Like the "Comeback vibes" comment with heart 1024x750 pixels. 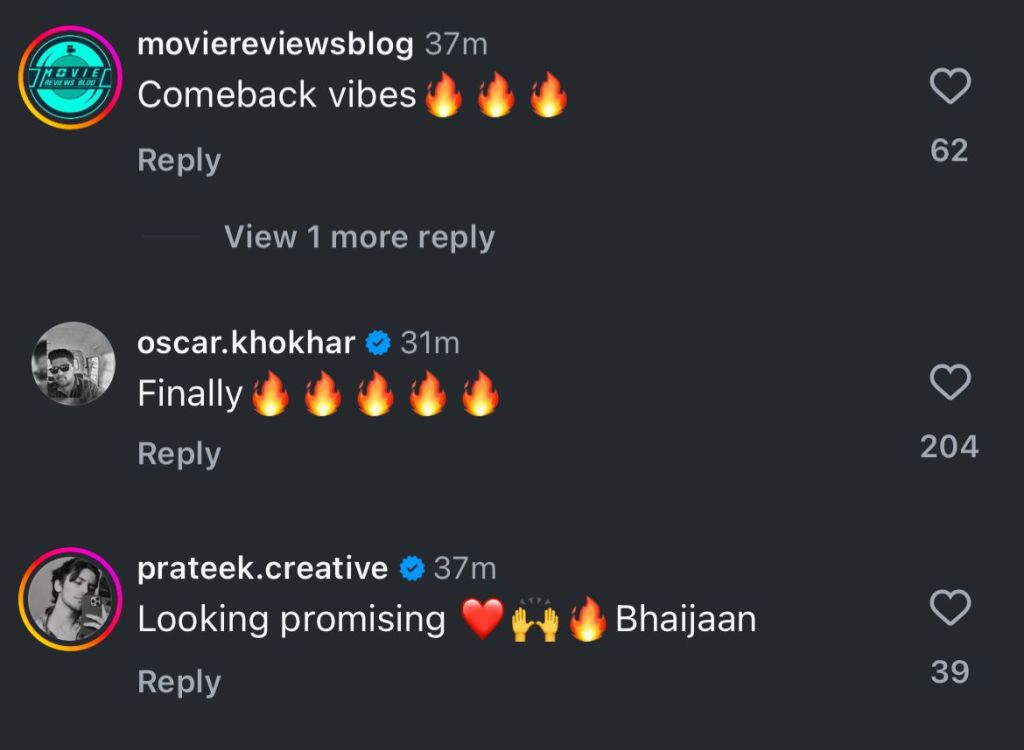(950, 86)
